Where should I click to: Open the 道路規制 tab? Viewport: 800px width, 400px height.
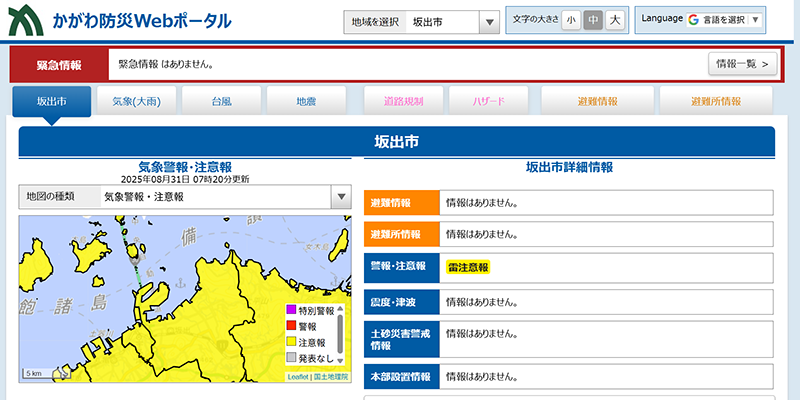404,102
